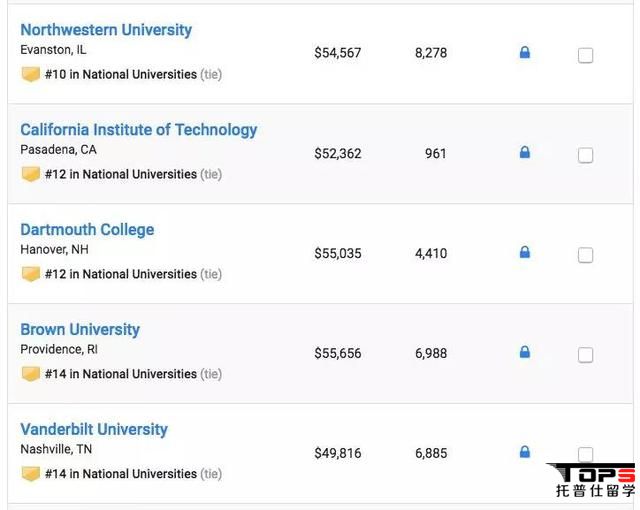Click the lock icon for Northwestern University
This screenshot has width=640, height=510.
point(525,52)
